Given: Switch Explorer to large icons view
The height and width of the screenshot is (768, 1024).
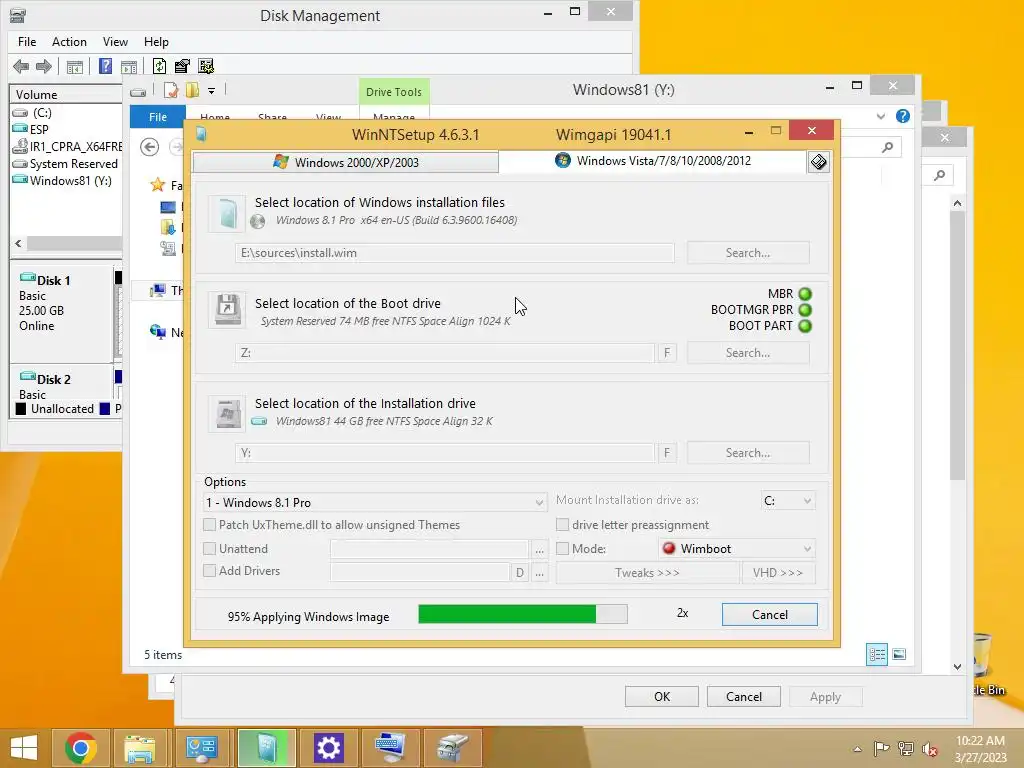Looking at the screenshot, I should pyautogui.click(x=899, y=654).
